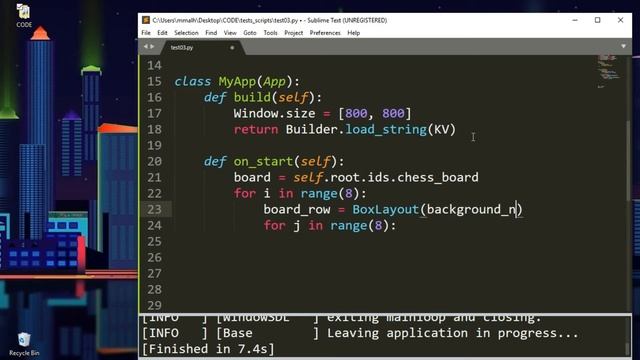Click the editor vertical scrollbar
Screen dimensions: 640x360
click(x=628, y=160)
